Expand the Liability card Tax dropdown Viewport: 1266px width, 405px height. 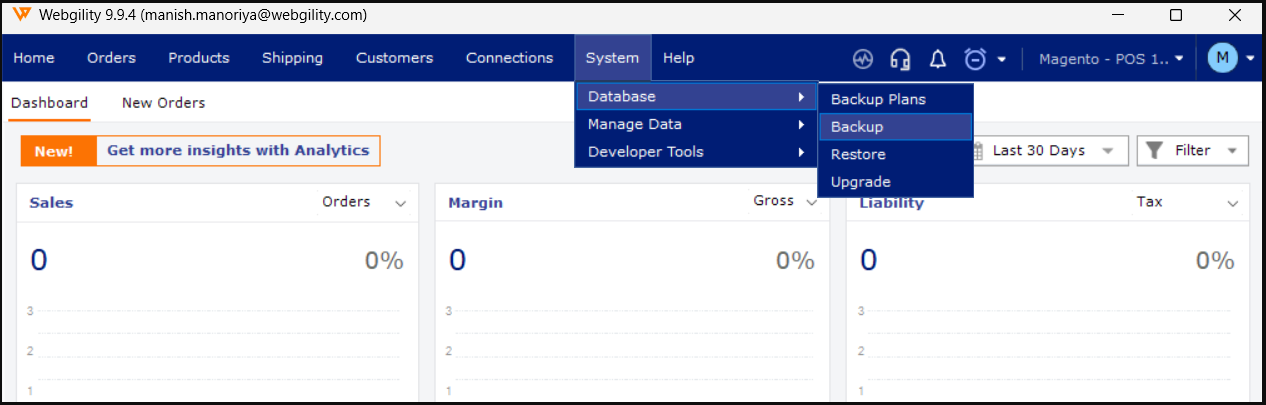(1232, 203)
